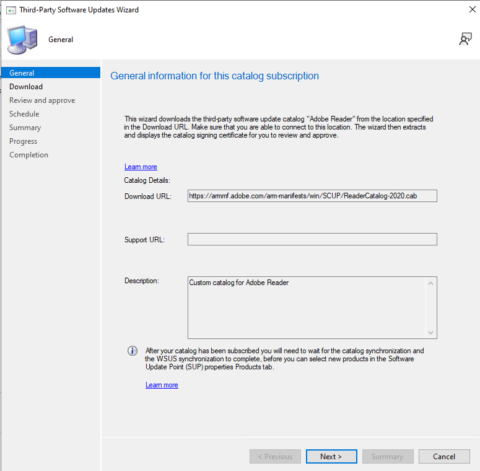The width and height of the screenshot is (480, 471).
Task: Select the Summary step in sidebar
Action: click(25, 128)
